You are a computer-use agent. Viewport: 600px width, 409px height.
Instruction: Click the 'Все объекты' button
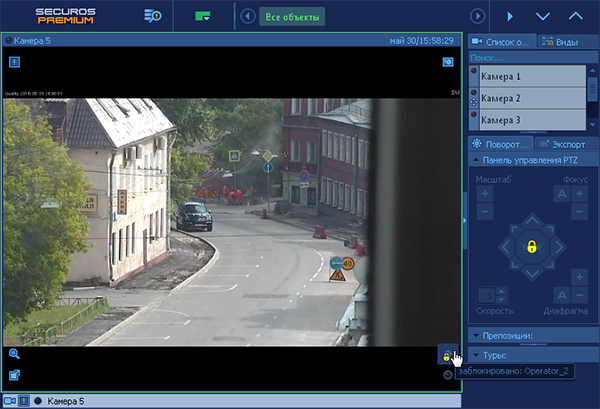292,17
